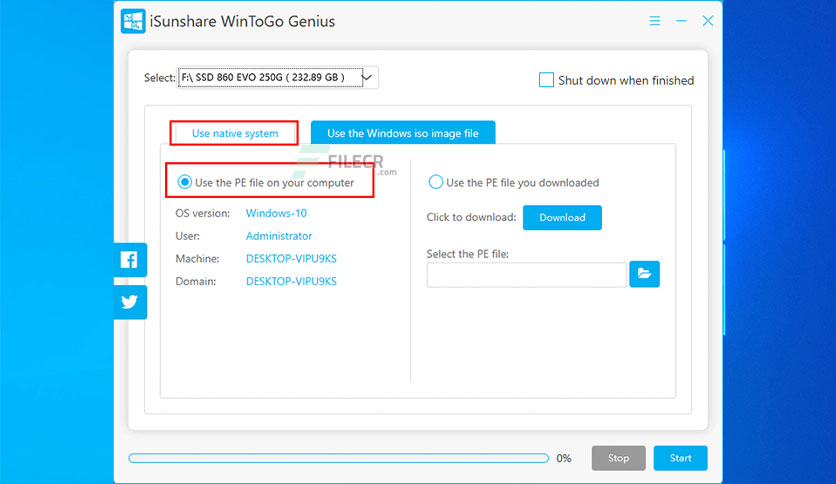This screenshot has height=484, width=836.
Task: Click the iSunshare WinToGo Genius title text
Action: tap(242, 21)
